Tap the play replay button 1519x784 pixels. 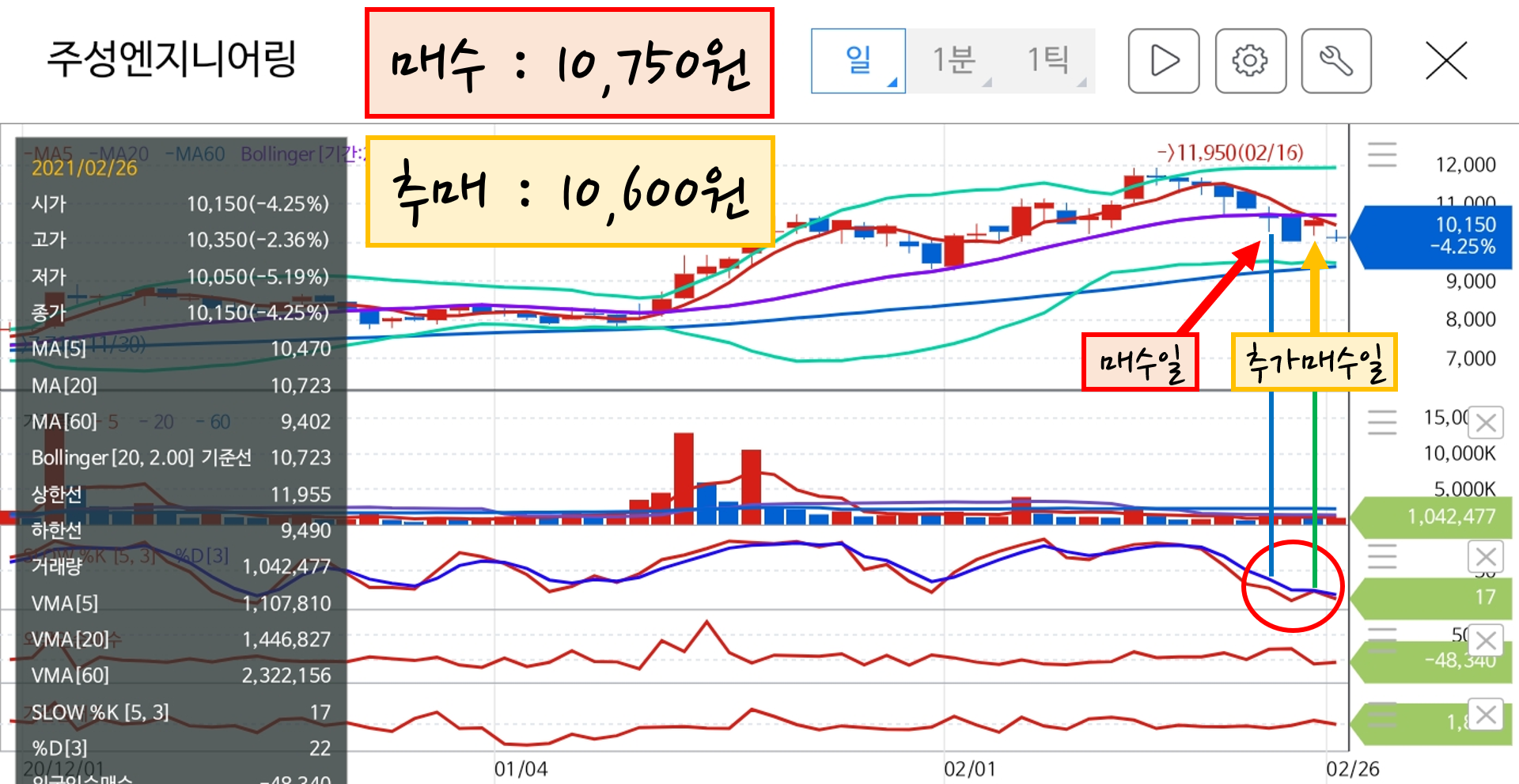[1164, 61]
